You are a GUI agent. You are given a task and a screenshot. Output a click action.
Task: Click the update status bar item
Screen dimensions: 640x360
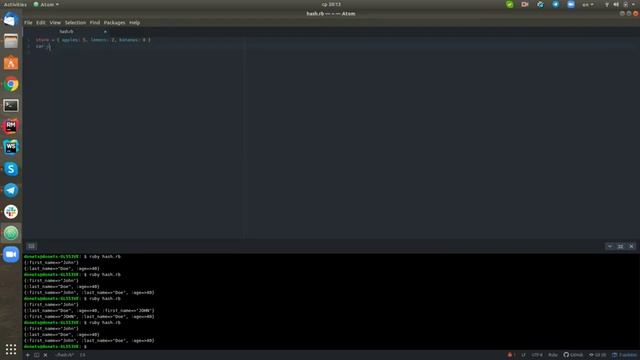coord(624,355)
